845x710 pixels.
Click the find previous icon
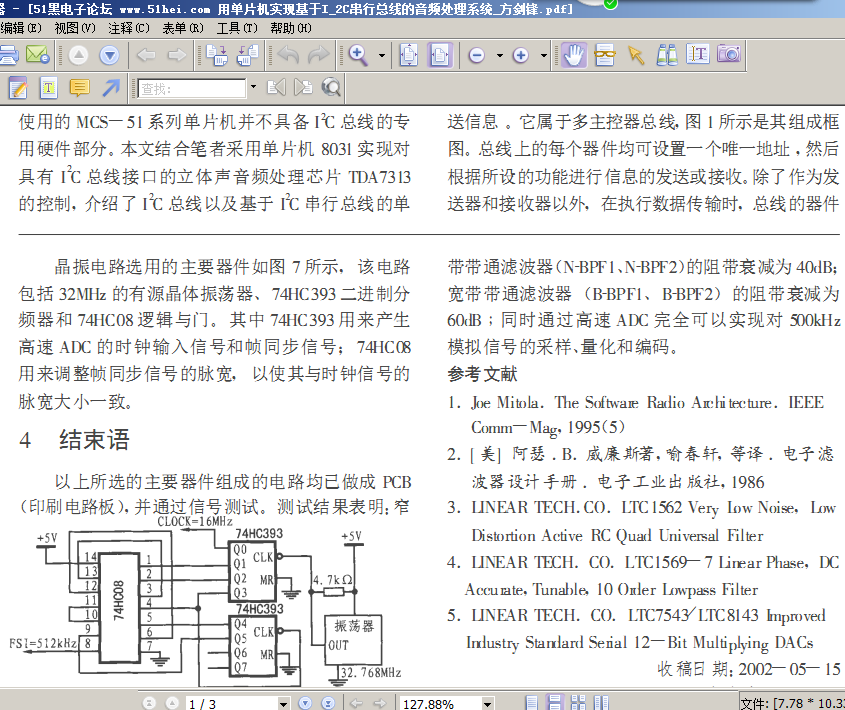click(276, 87)
